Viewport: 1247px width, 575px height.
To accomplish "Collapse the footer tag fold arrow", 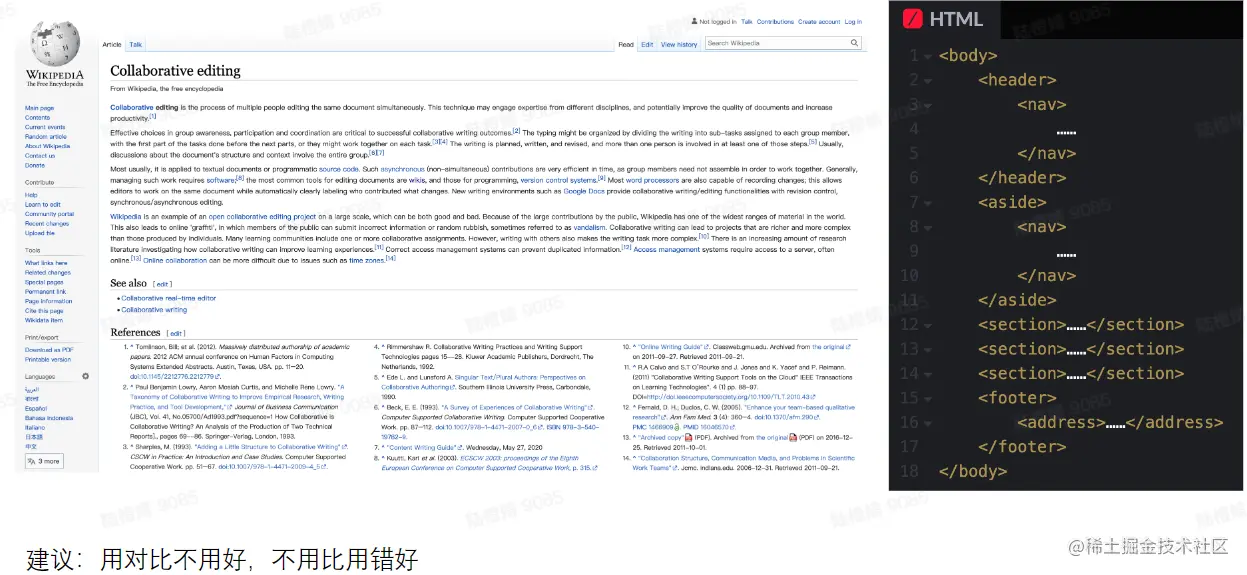I will [x=929, y=398].
